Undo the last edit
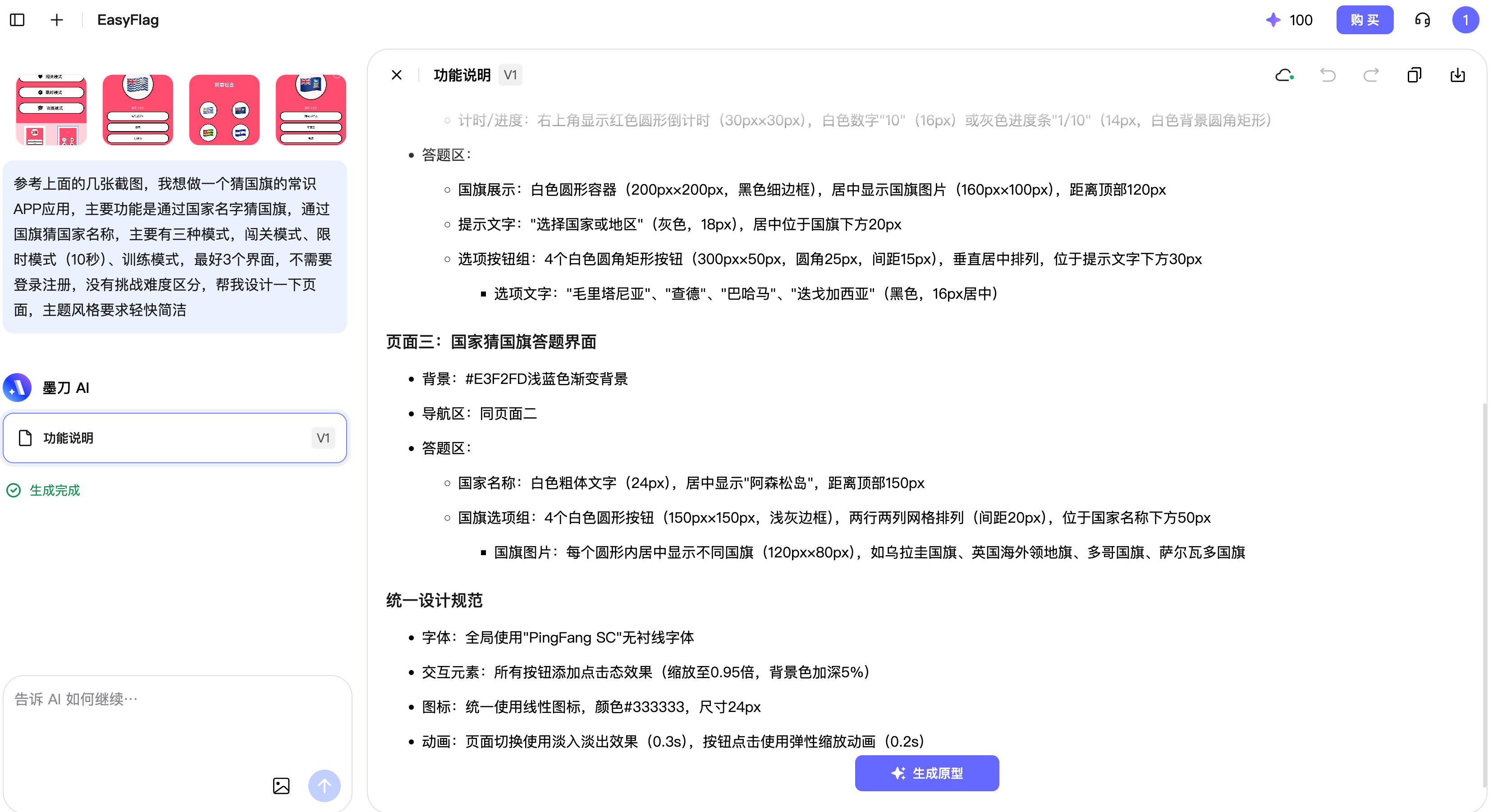This screenshot has width=1502, height=812. [x=1328, y=75]
